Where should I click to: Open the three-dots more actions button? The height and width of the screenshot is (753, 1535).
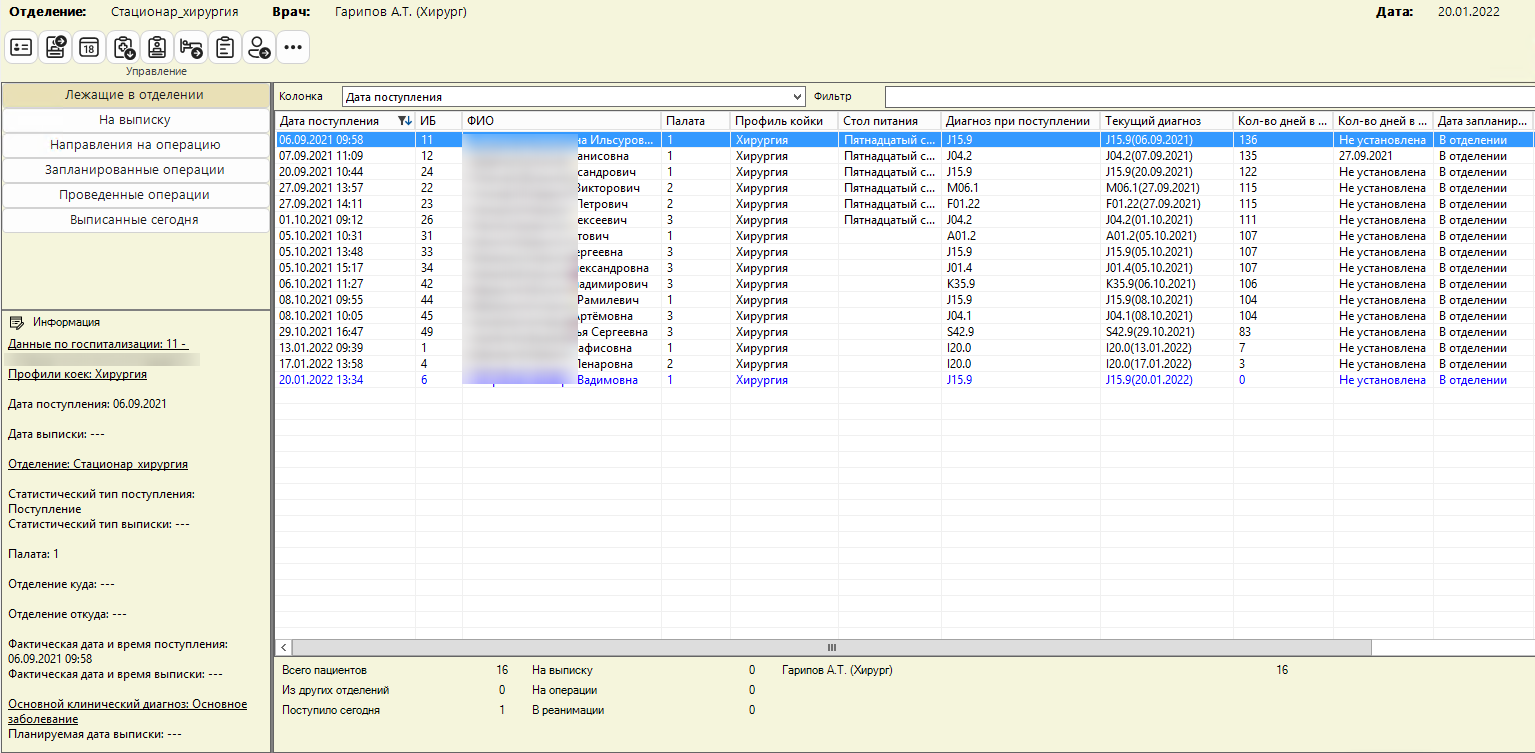coord(293,47)
